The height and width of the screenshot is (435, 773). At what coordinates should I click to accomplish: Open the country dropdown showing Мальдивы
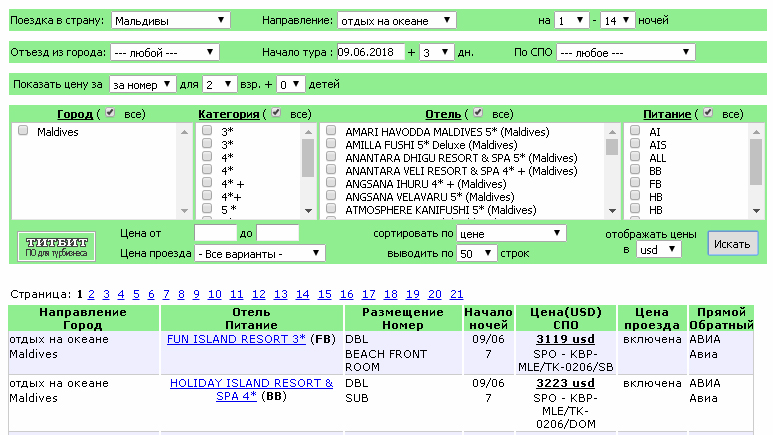tap(169, 20)
